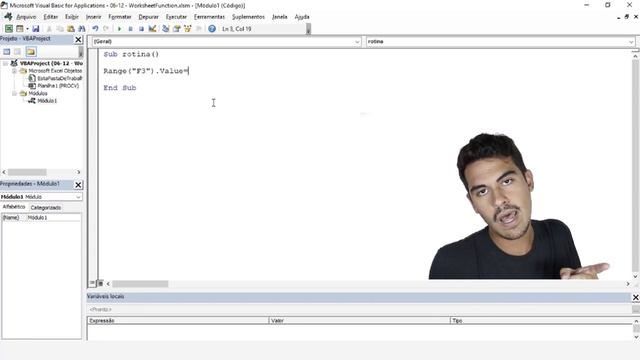The width and height of the screenshot is (640, 360).
Task: Toggle Folders view in project panel
Action: [x=31, y=51]
